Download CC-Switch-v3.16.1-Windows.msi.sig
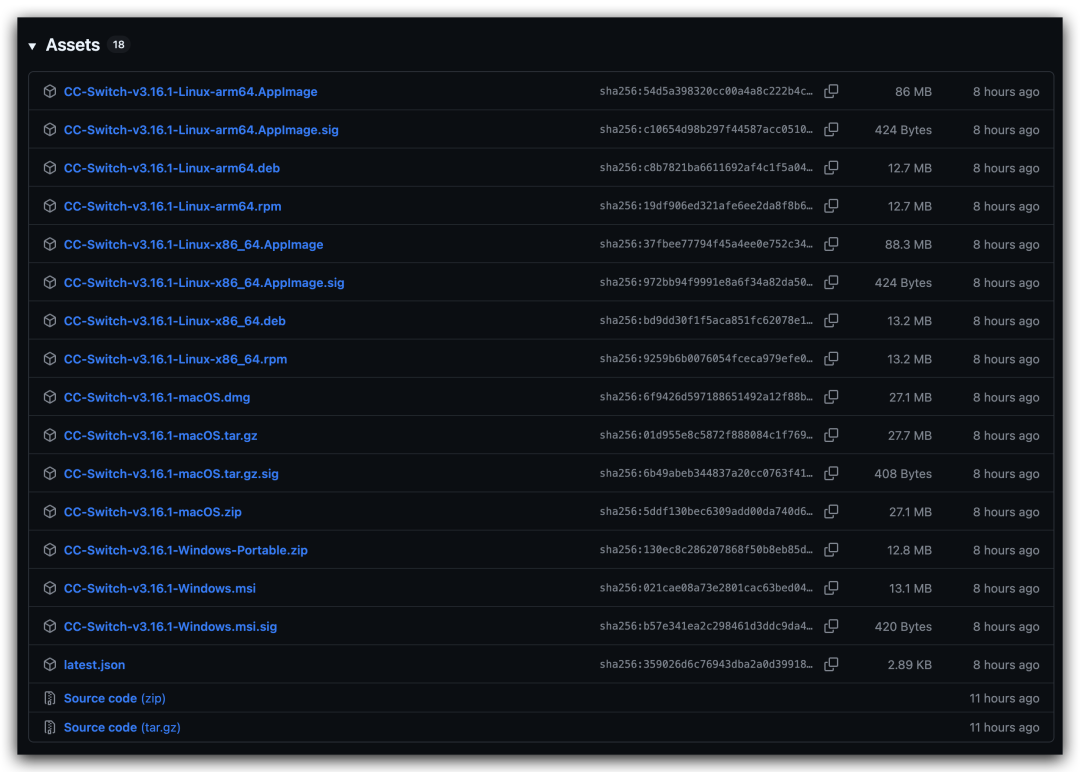Image resolution: width=1080 pixels, height=772 pixels. click(171, 627)
